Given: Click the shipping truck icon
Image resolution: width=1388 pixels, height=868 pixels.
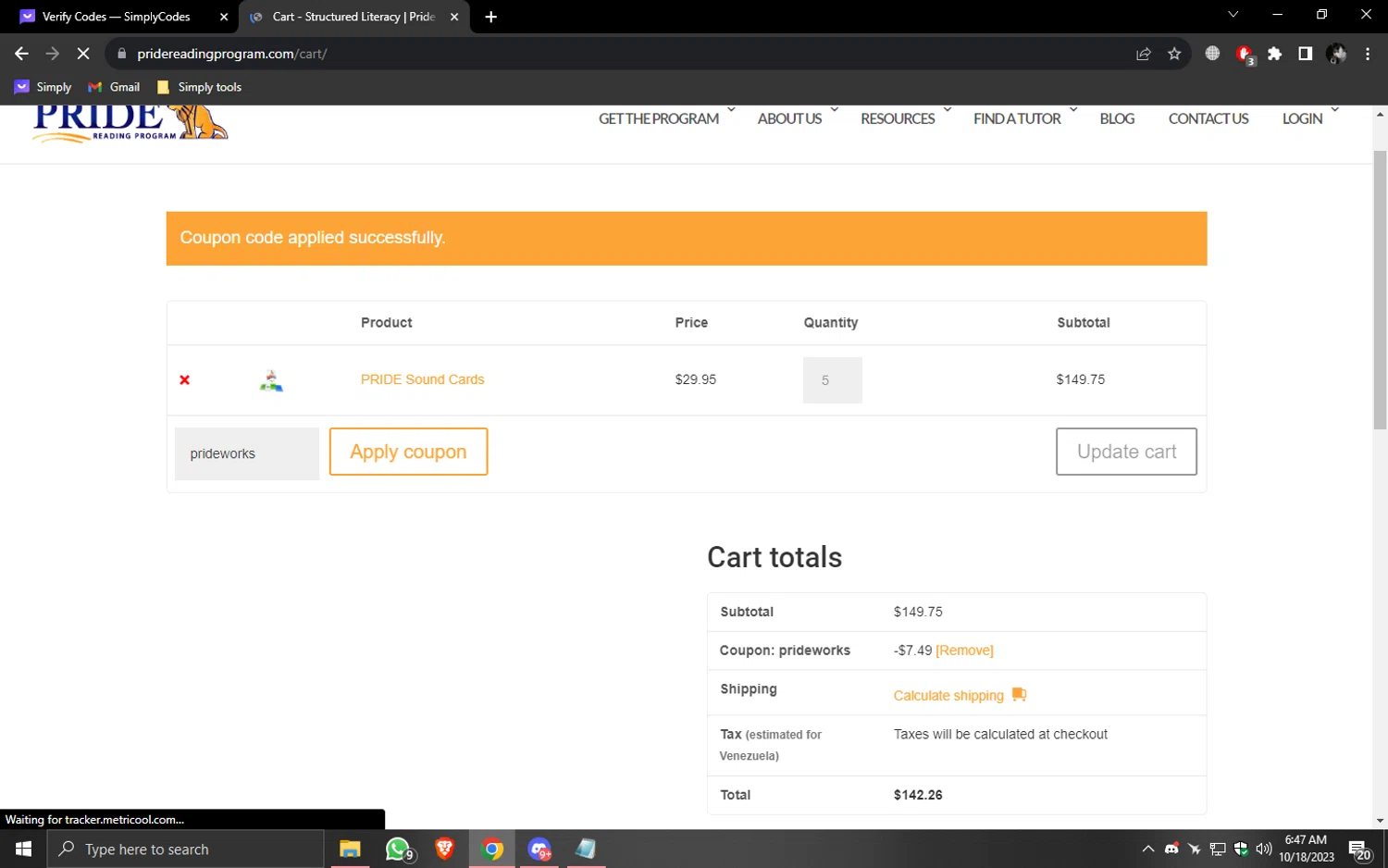Looking at the screenshot, I should click(1019, 694).
